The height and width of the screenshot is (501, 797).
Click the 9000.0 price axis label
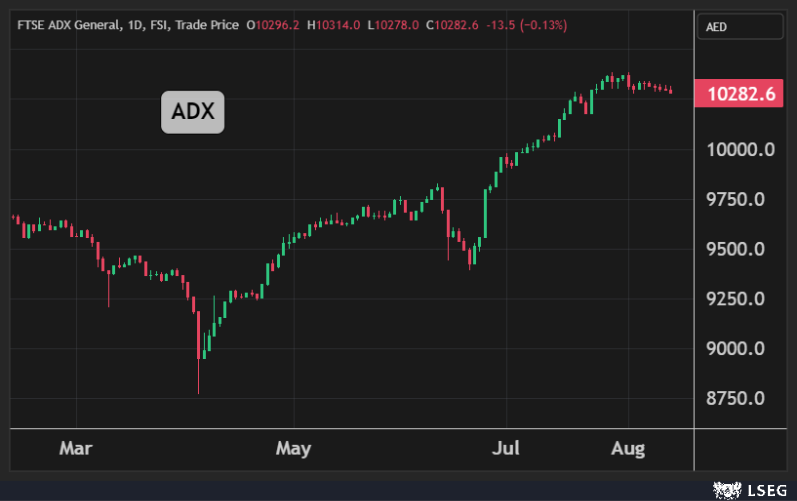click(x=736, y=349)
